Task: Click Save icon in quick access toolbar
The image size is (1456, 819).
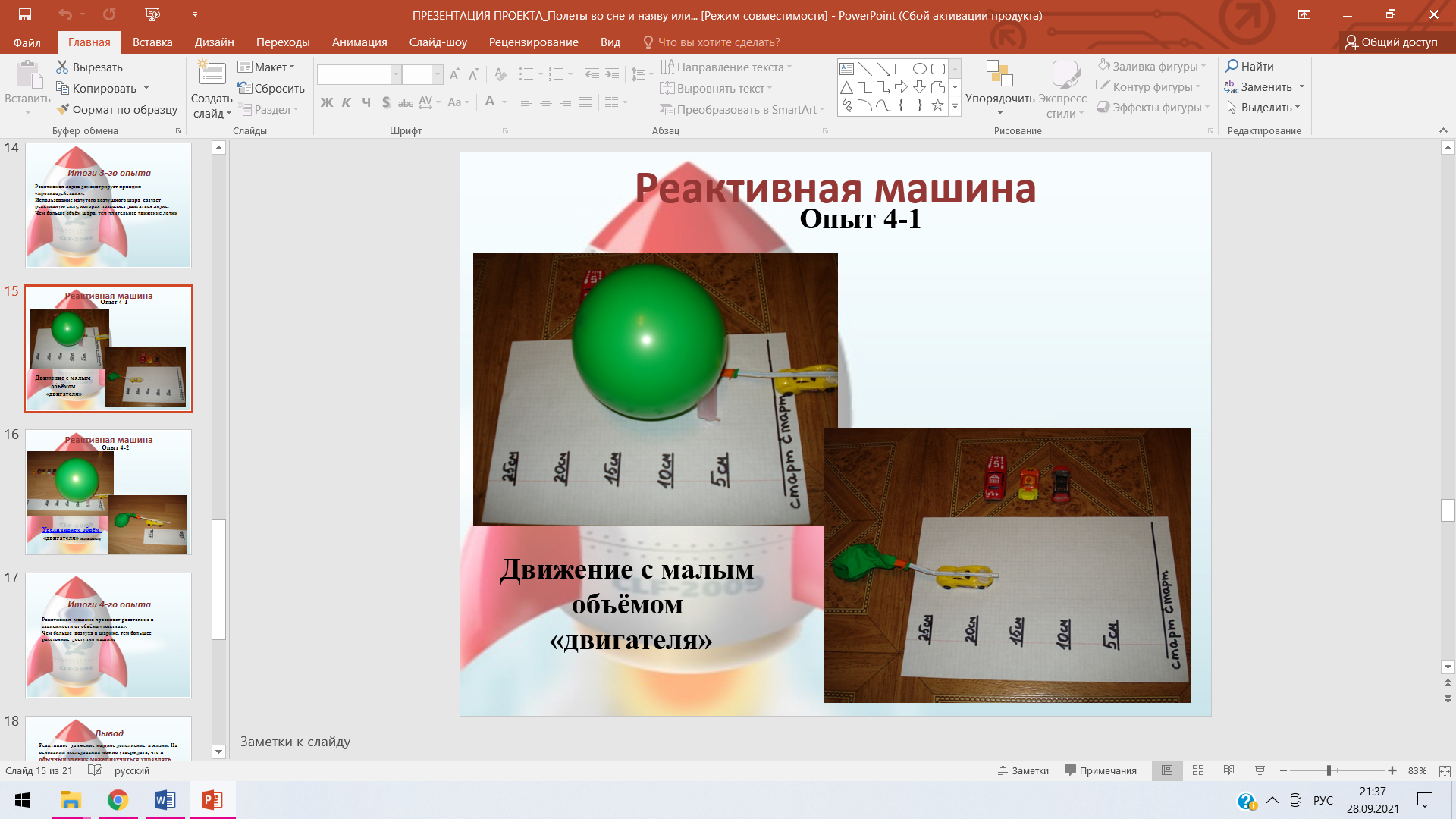Action: pyautogui.click(x=25, y=14)
